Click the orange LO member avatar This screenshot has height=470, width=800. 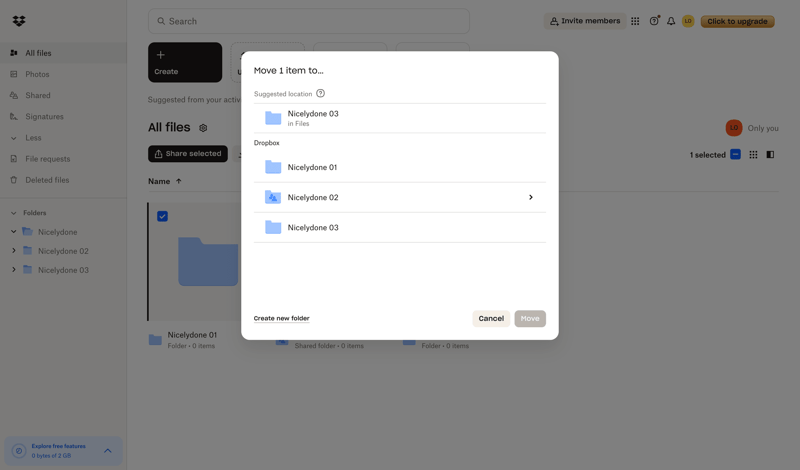coord(734,128)
